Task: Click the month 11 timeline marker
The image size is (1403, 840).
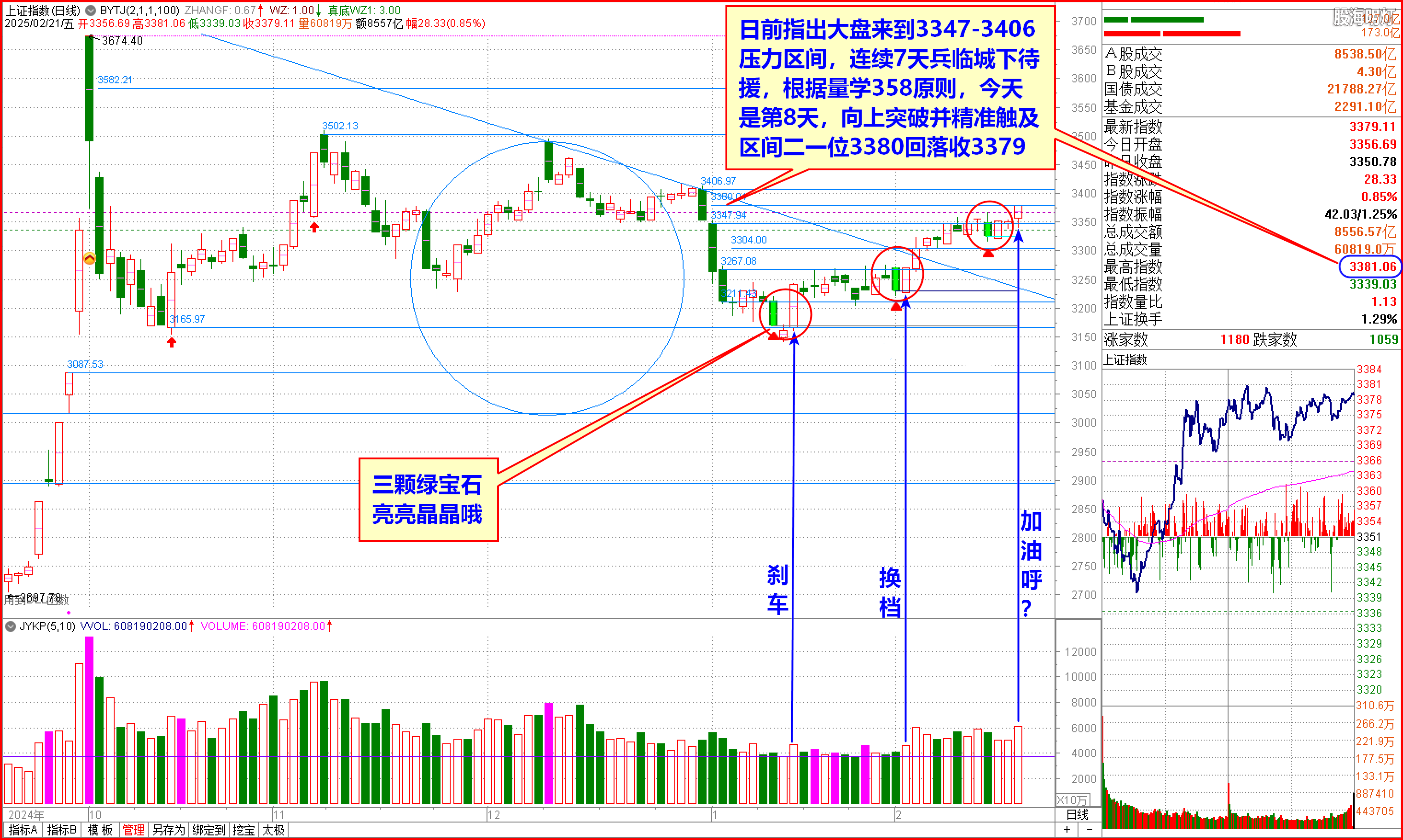Action: 278,815
